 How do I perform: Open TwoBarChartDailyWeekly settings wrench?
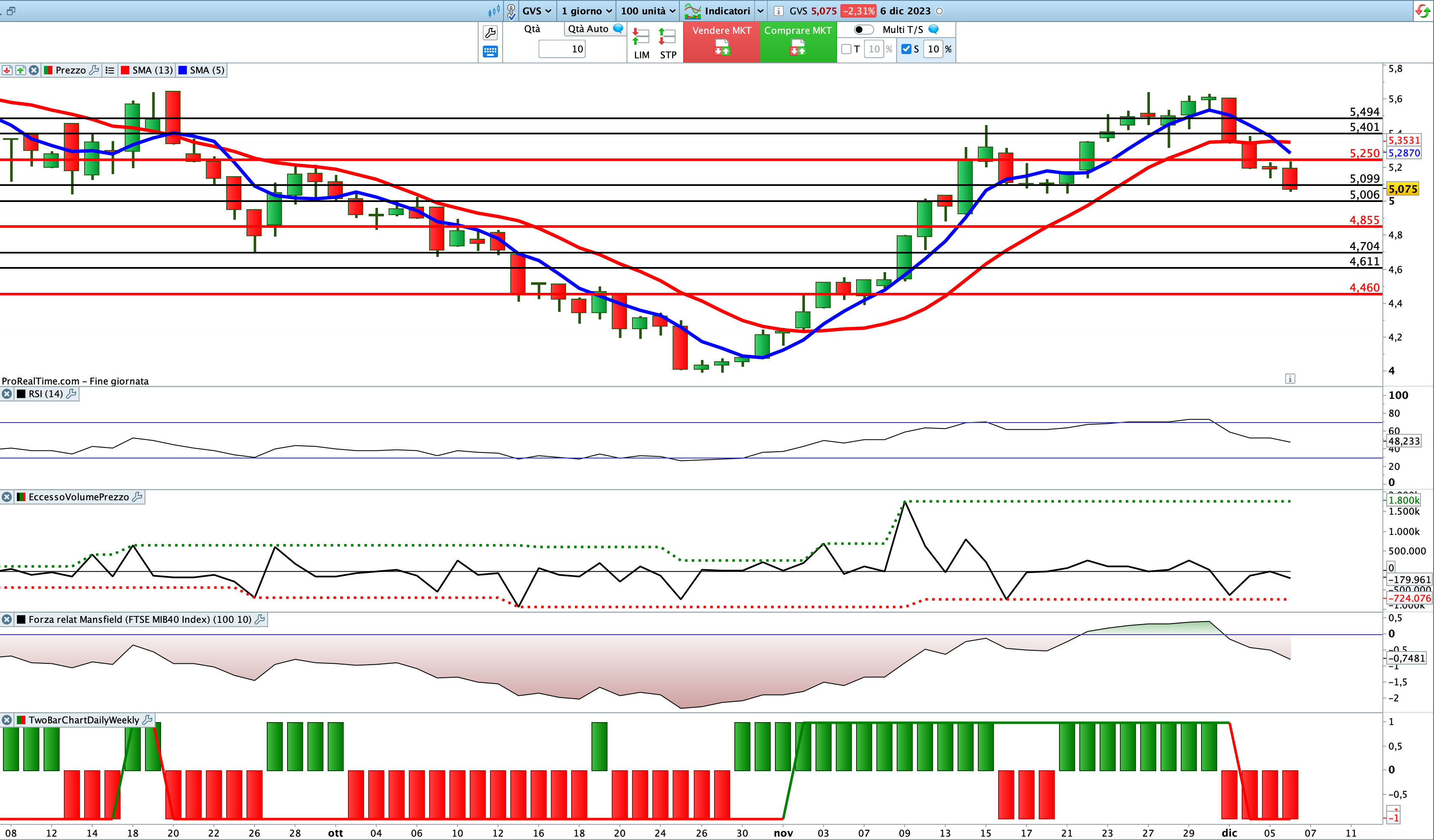[x=148, y=720]
